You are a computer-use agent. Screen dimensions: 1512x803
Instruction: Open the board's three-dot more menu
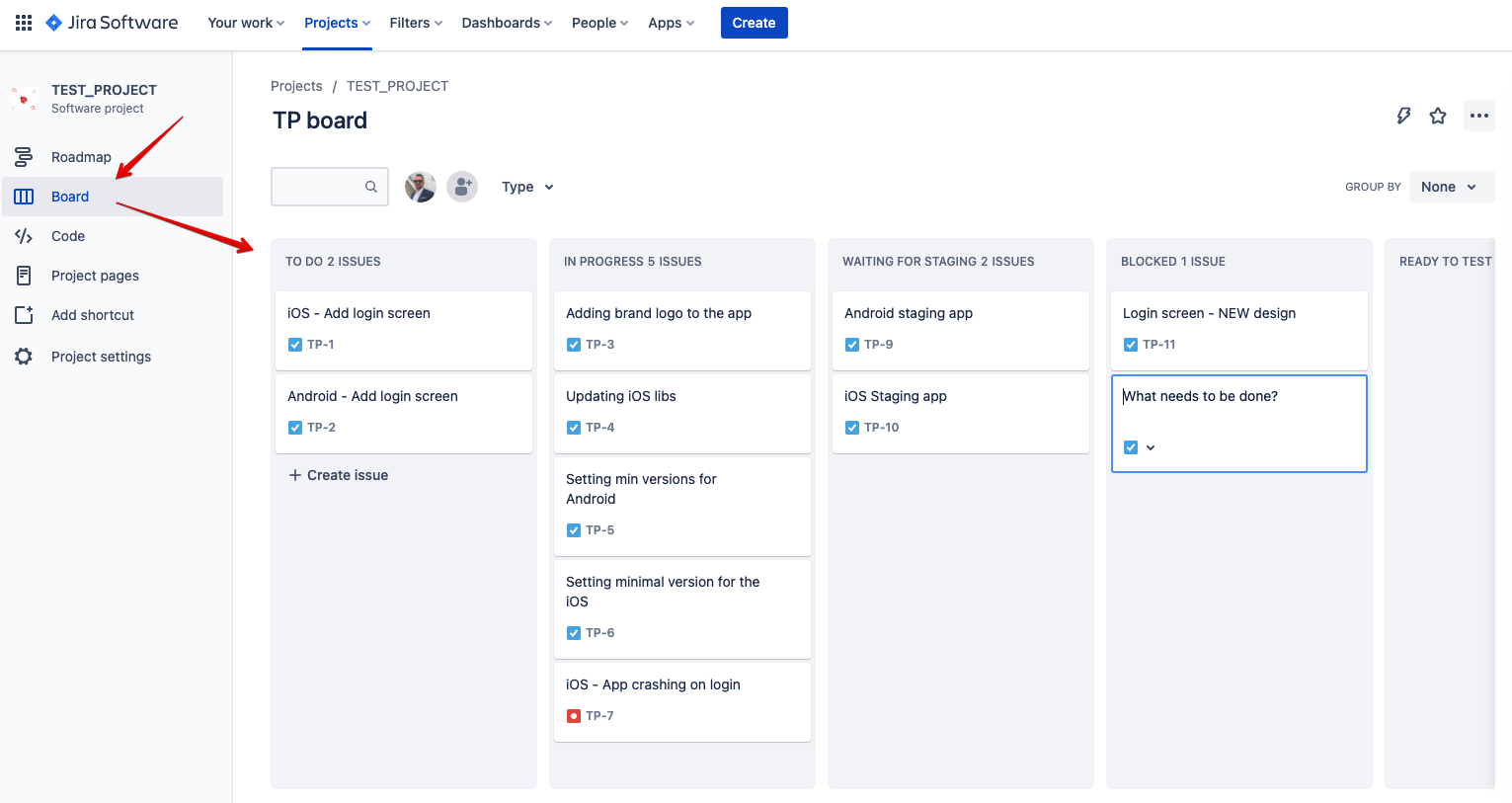pyautogui.click(x=1478, y=116)
